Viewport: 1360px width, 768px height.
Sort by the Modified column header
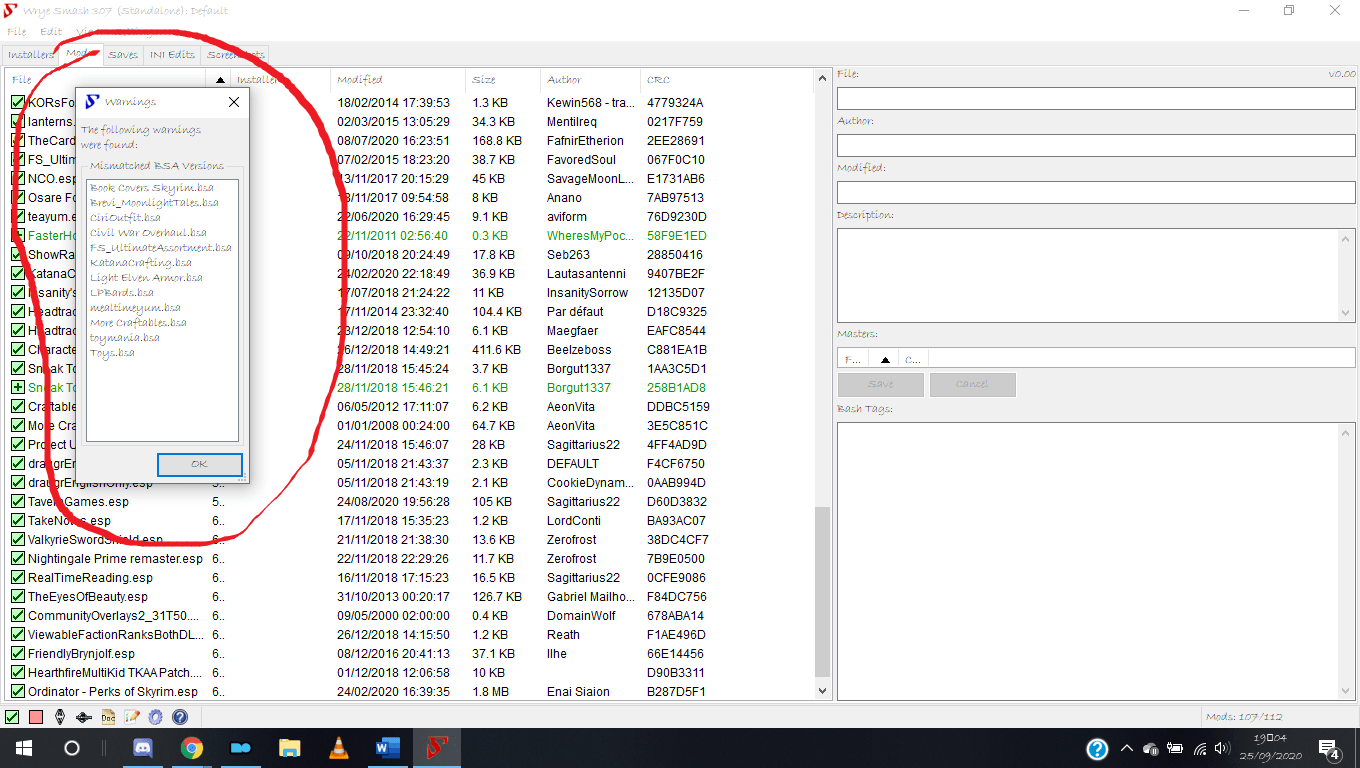point(398,79)
